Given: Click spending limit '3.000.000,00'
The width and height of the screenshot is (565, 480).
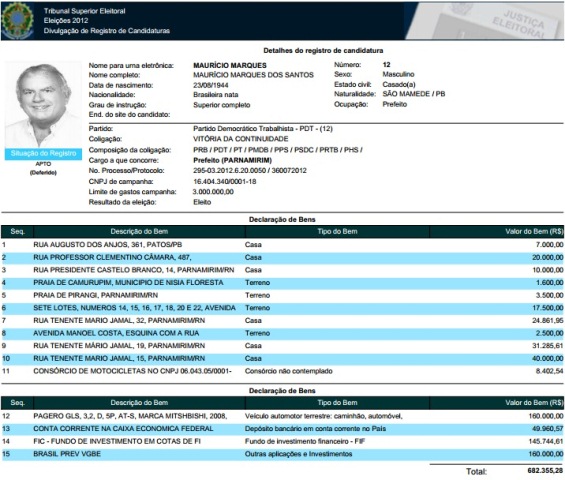Looking at the screenshot, I should pyautogui.click(x=213, y=192).
